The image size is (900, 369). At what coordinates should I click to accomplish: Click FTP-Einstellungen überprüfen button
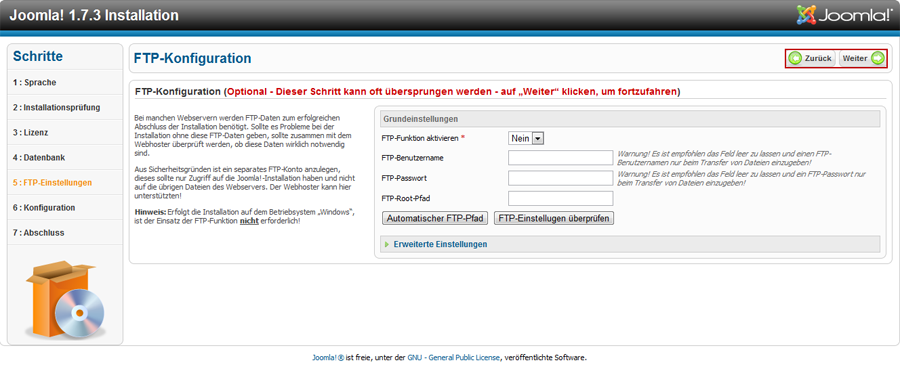pos(554,219)
